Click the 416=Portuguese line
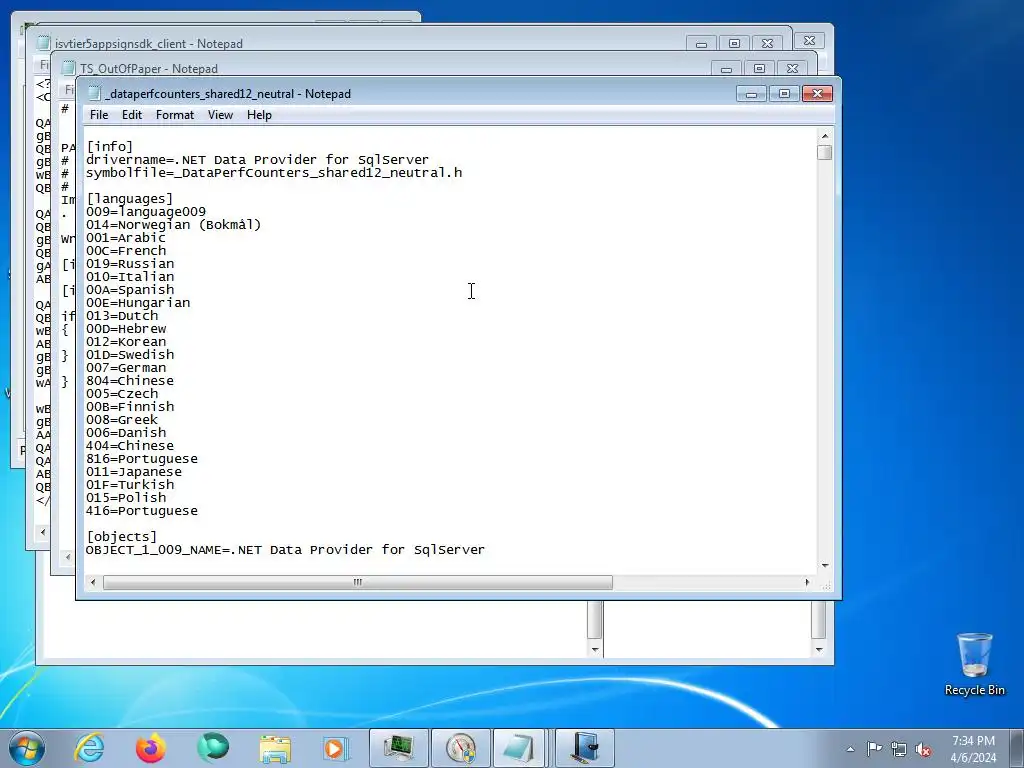The width and height of the screenshot is (1024, 768). [x=142, y=511]
